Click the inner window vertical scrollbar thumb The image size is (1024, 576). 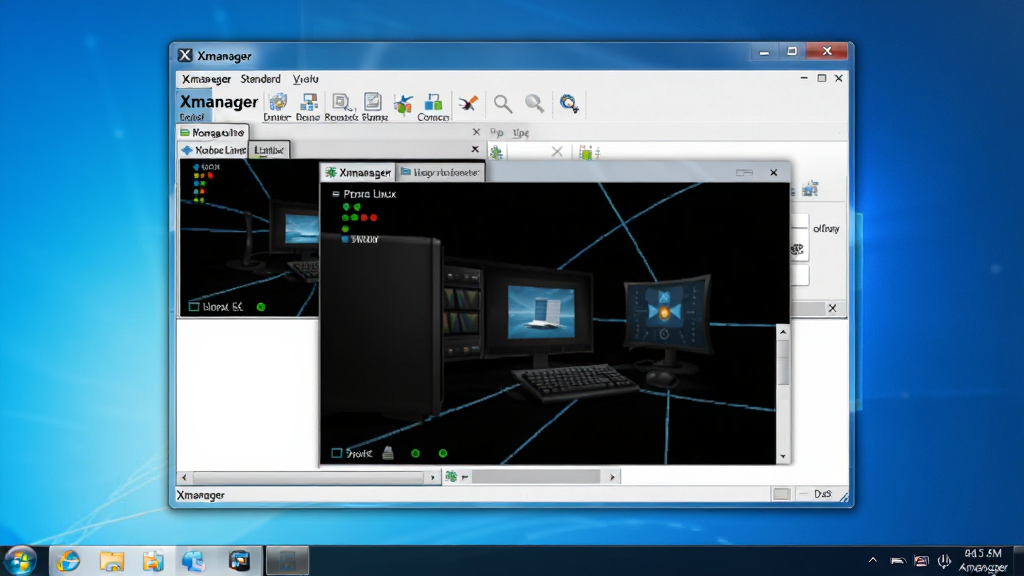click(783, 362)
